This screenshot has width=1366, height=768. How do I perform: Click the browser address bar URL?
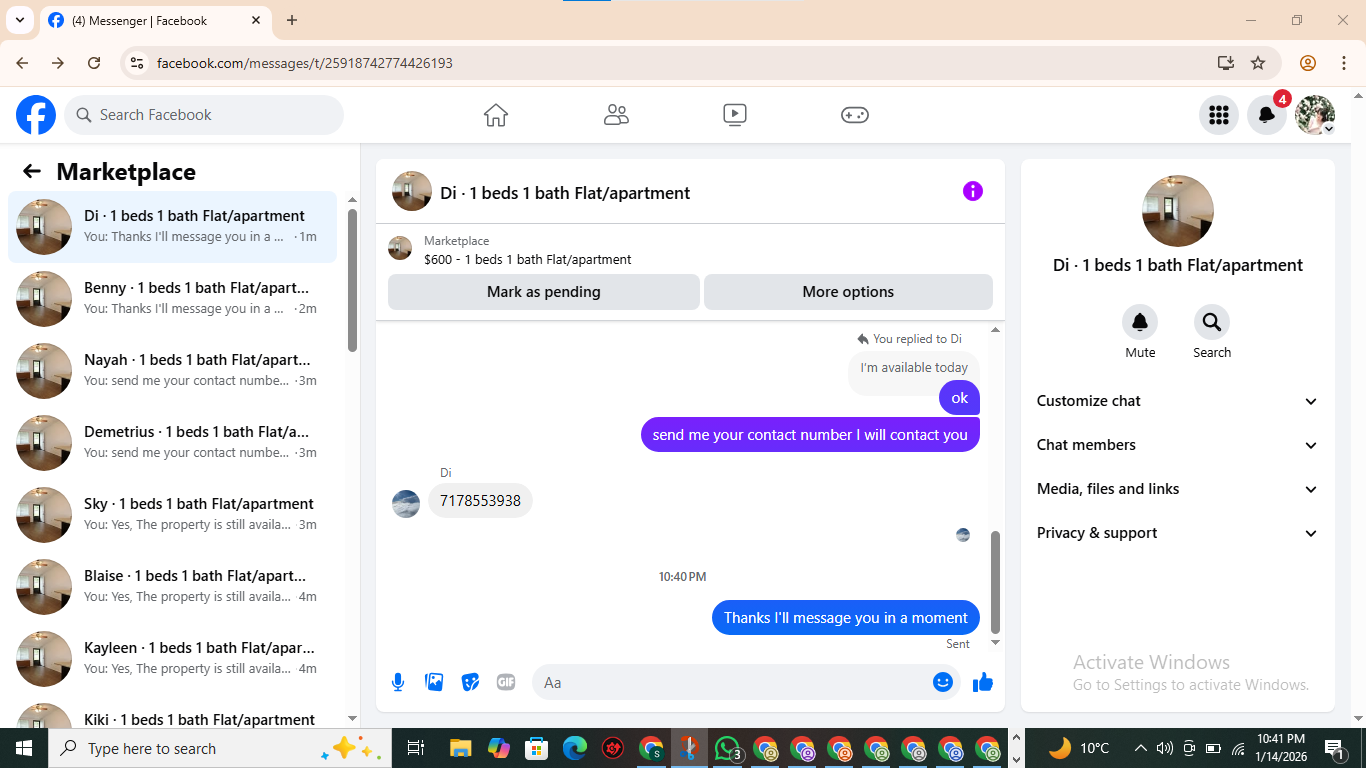click(x=305, y=63)
